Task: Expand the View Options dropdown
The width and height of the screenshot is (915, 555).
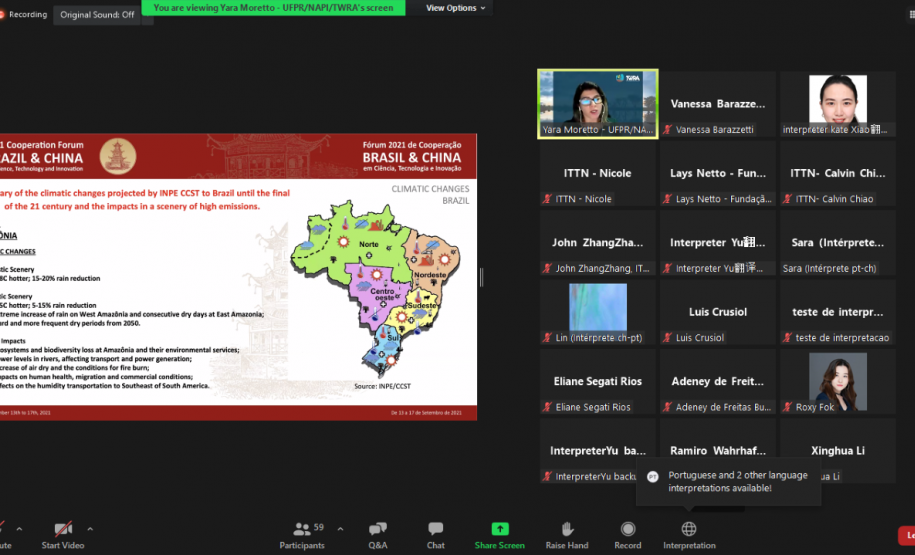Action: click(455, 8)
